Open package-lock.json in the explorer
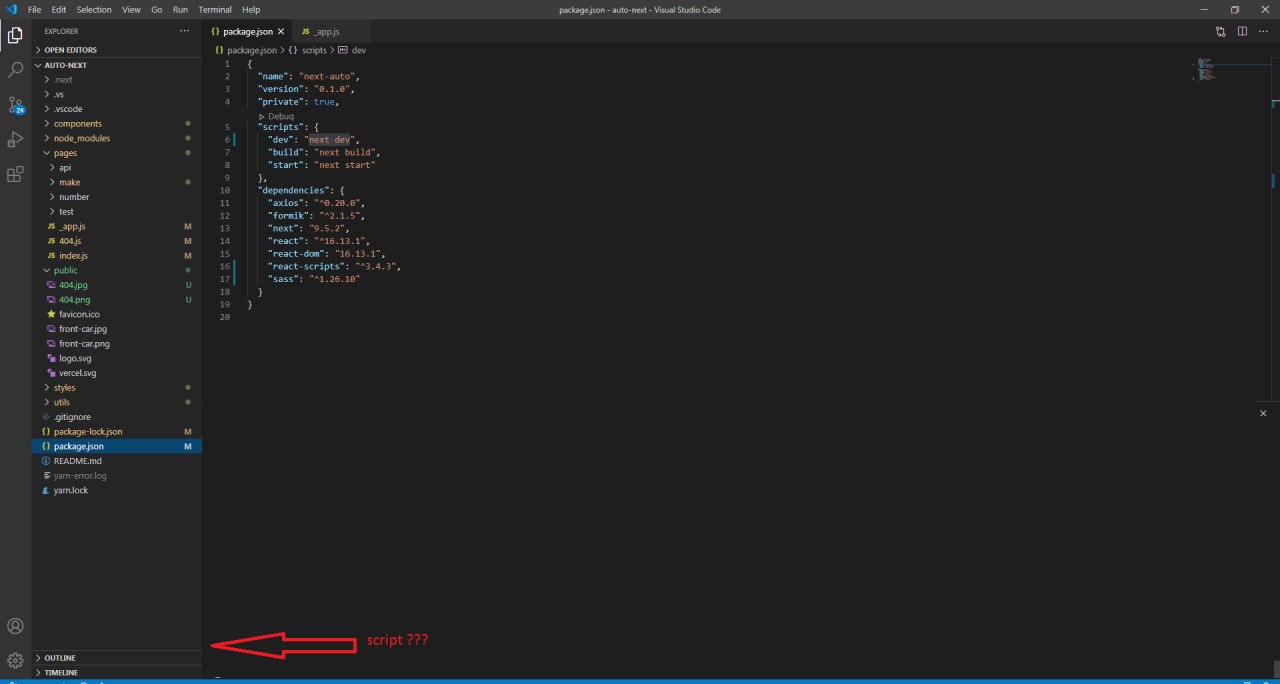This screenshot has height=684, width=1280. click(117, 431)
